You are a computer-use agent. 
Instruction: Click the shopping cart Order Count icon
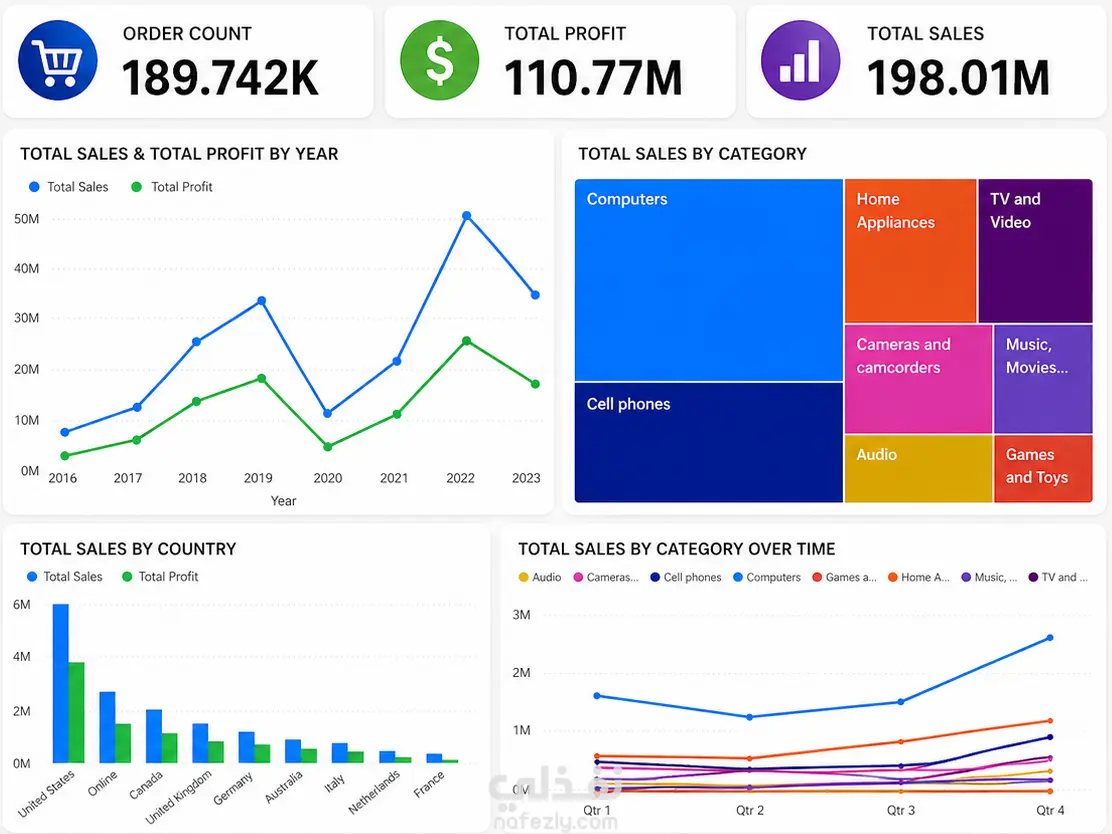57,60
